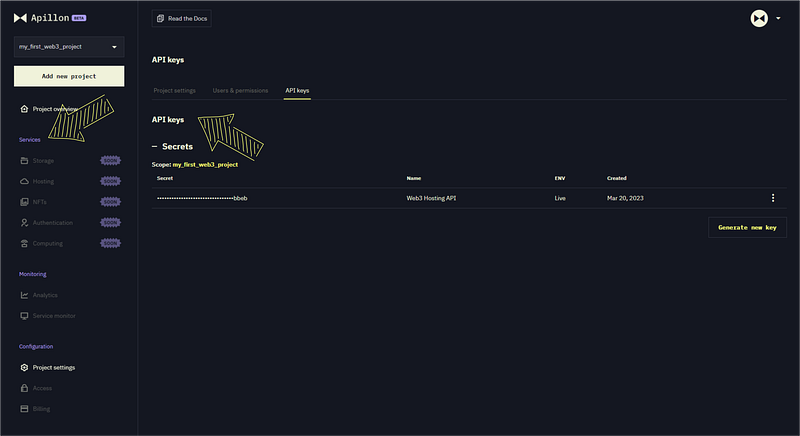Click Generate new key button
Viewport: 800px width, 436px height.
click(747, 227)
